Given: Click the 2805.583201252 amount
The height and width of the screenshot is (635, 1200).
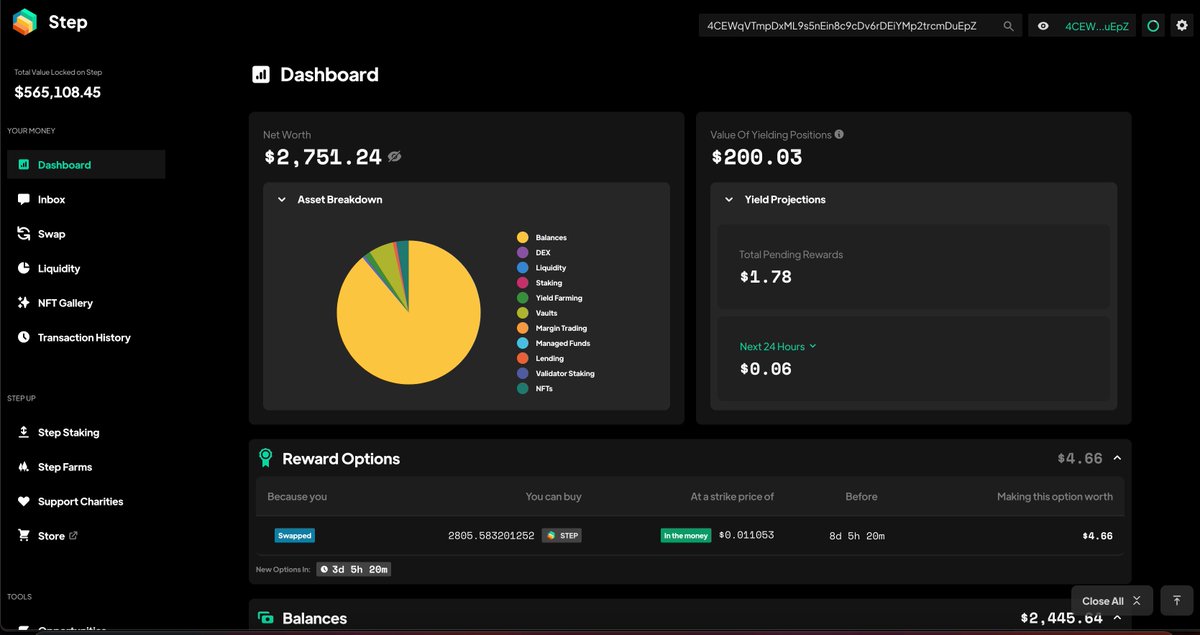Looking at the screenshot, I should pyautogui.click(x=491, y=535).
